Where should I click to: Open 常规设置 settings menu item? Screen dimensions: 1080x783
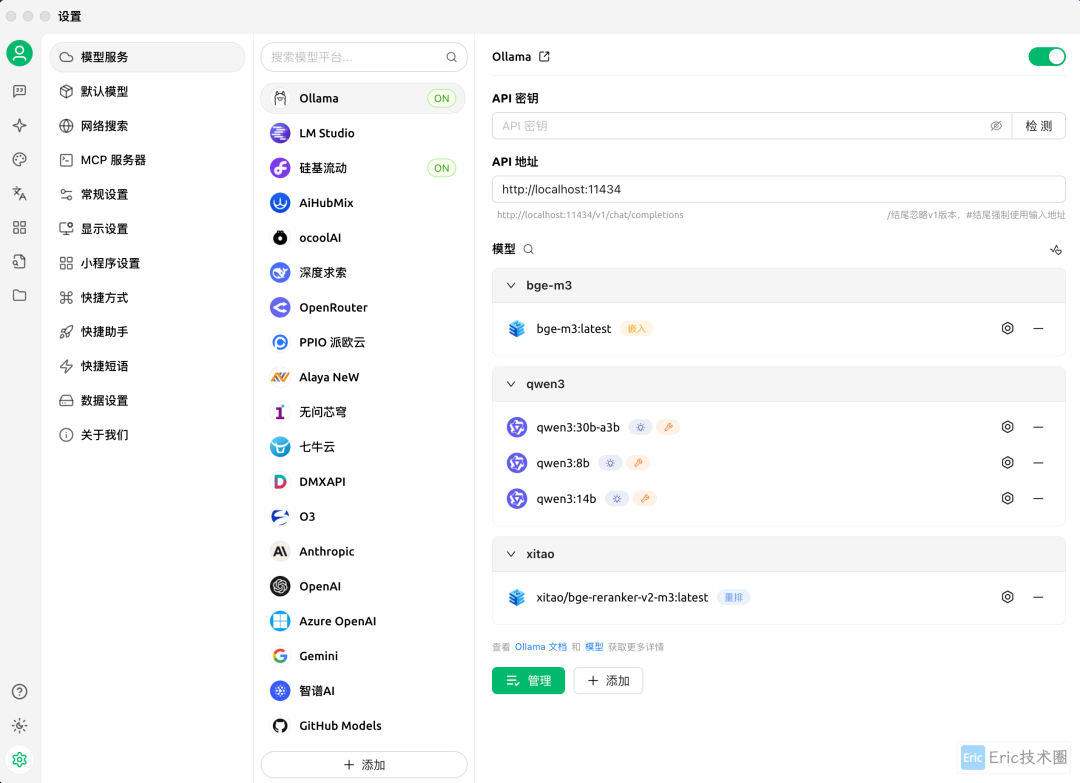coord(147,194)
